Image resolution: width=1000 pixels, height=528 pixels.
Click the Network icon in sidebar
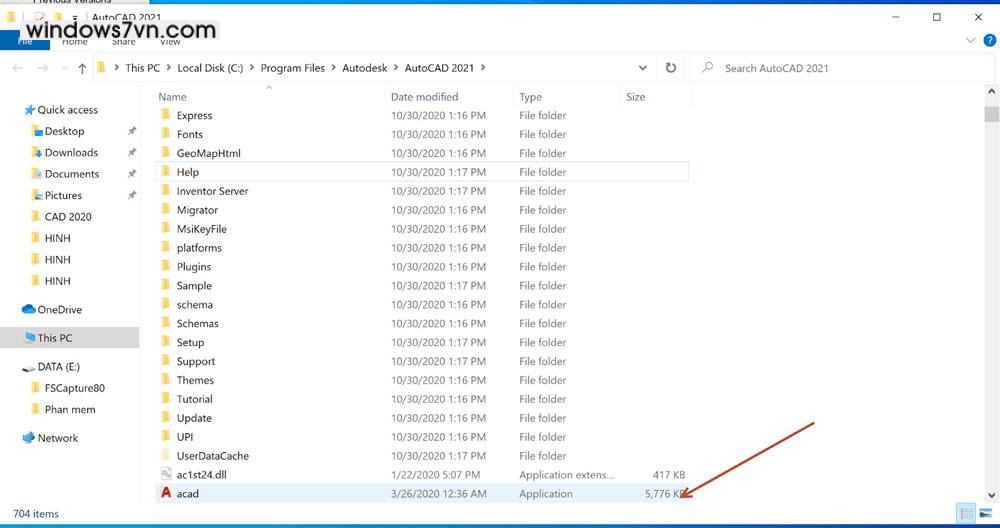(x=29, y=437)
